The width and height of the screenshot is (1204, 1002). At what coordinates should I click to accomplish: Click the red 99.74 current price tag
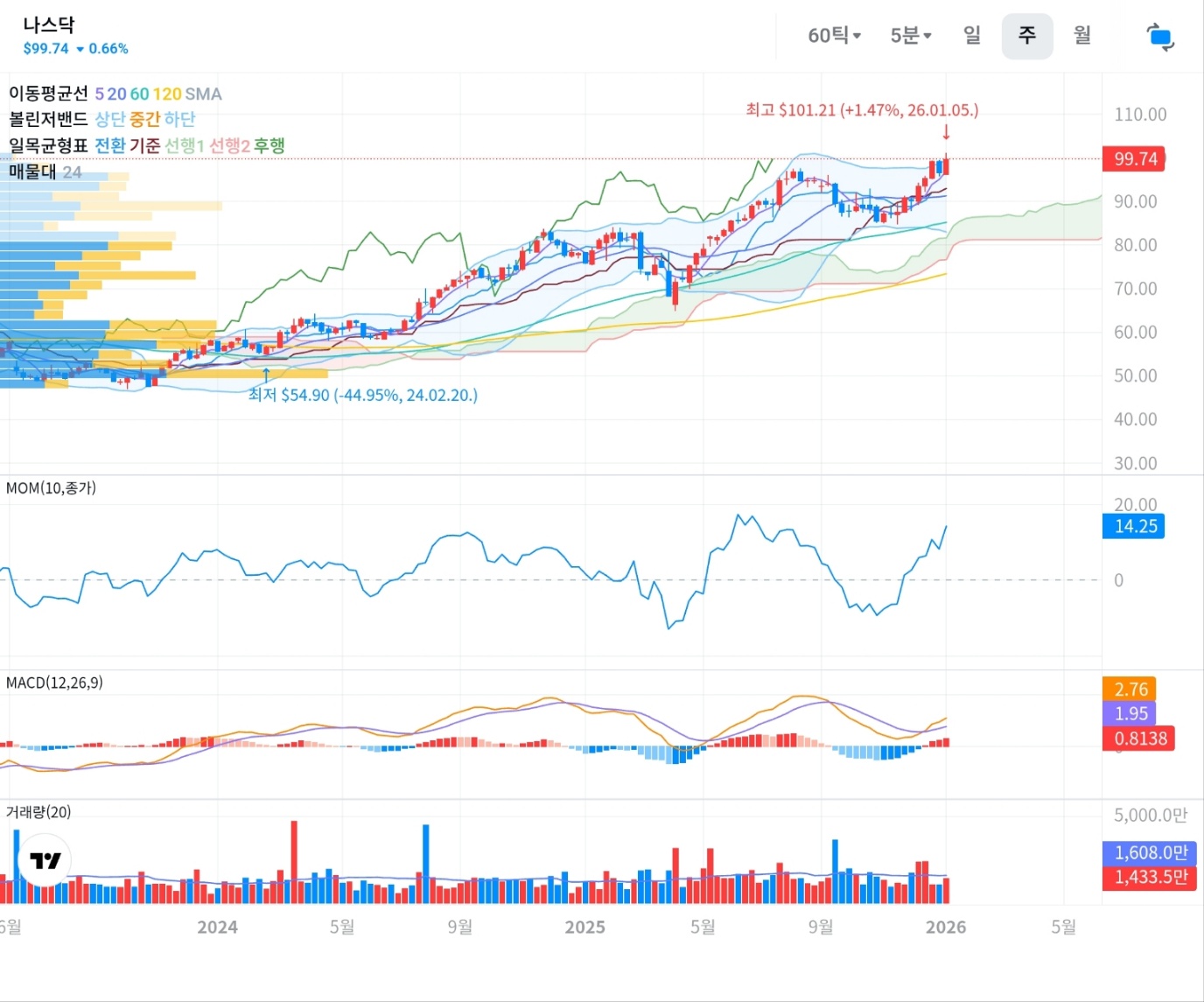[1134, 159]
